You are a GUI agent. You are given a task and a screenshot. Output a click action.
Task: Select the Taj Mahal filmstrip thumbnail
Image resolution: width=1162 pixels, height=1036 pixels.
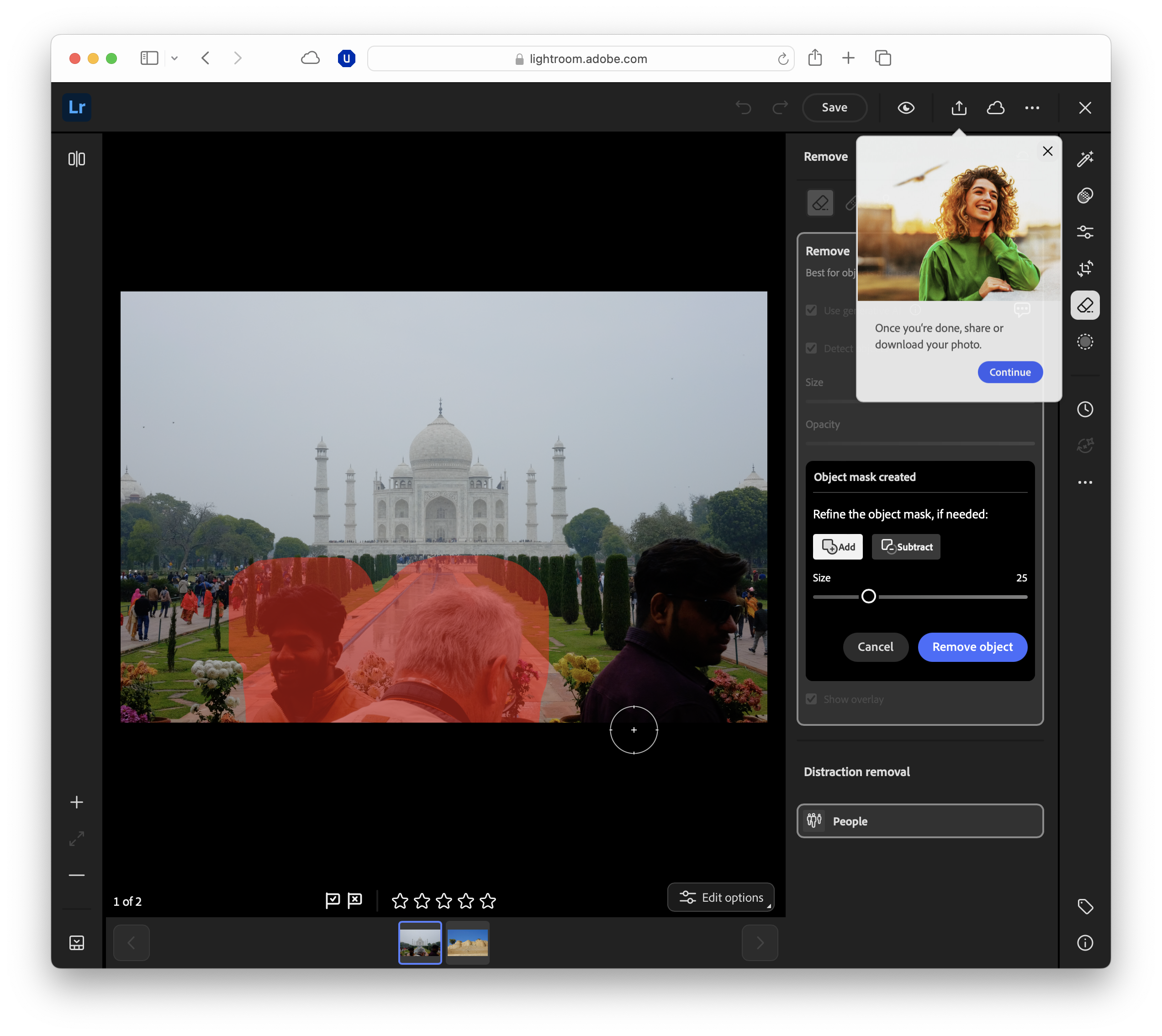coord(420,943)
